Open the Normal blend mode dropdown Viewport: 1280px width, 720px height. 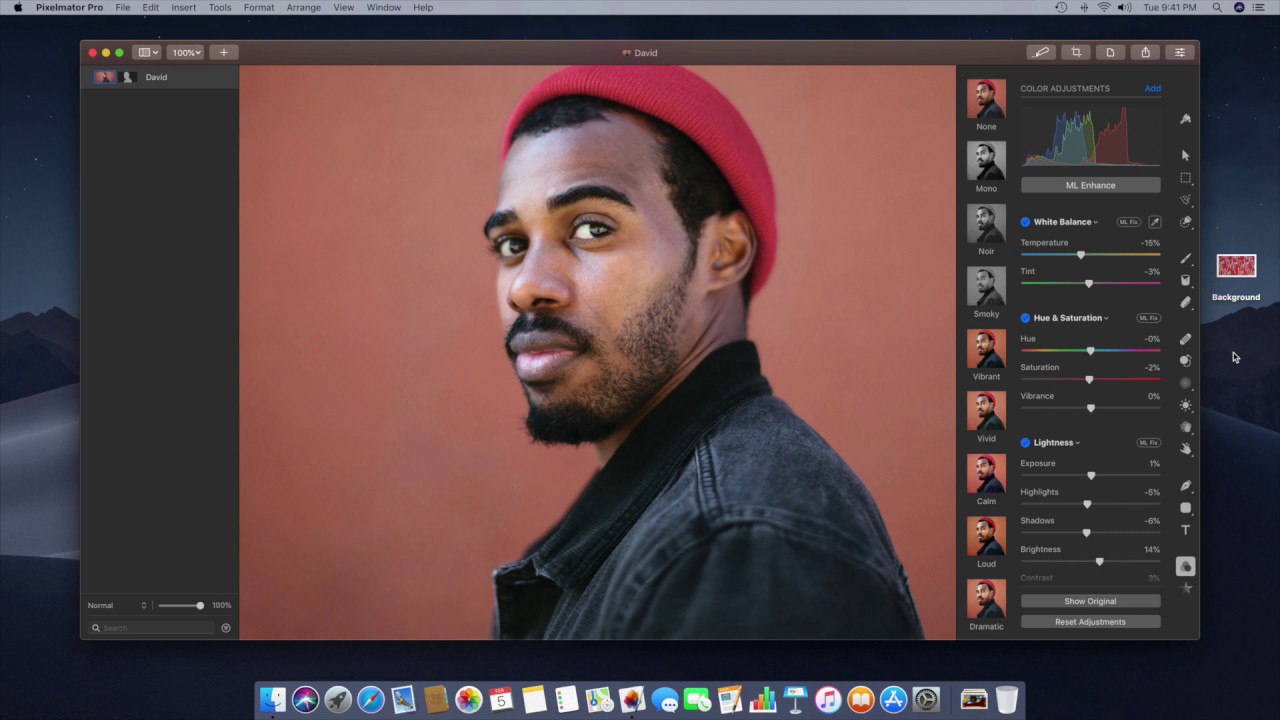pos(117,605)
